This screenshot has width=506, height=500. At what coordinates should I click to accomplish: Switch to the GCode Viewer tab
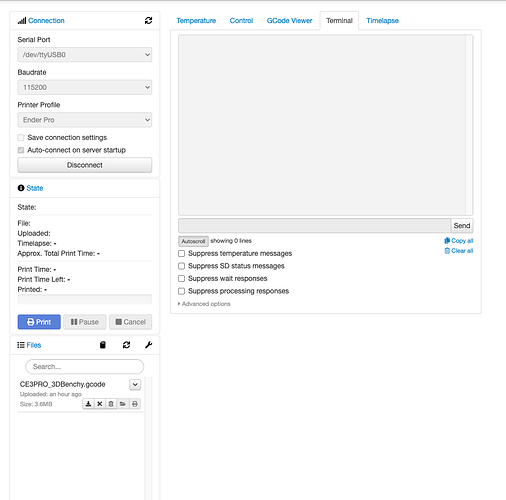point(289,21)
